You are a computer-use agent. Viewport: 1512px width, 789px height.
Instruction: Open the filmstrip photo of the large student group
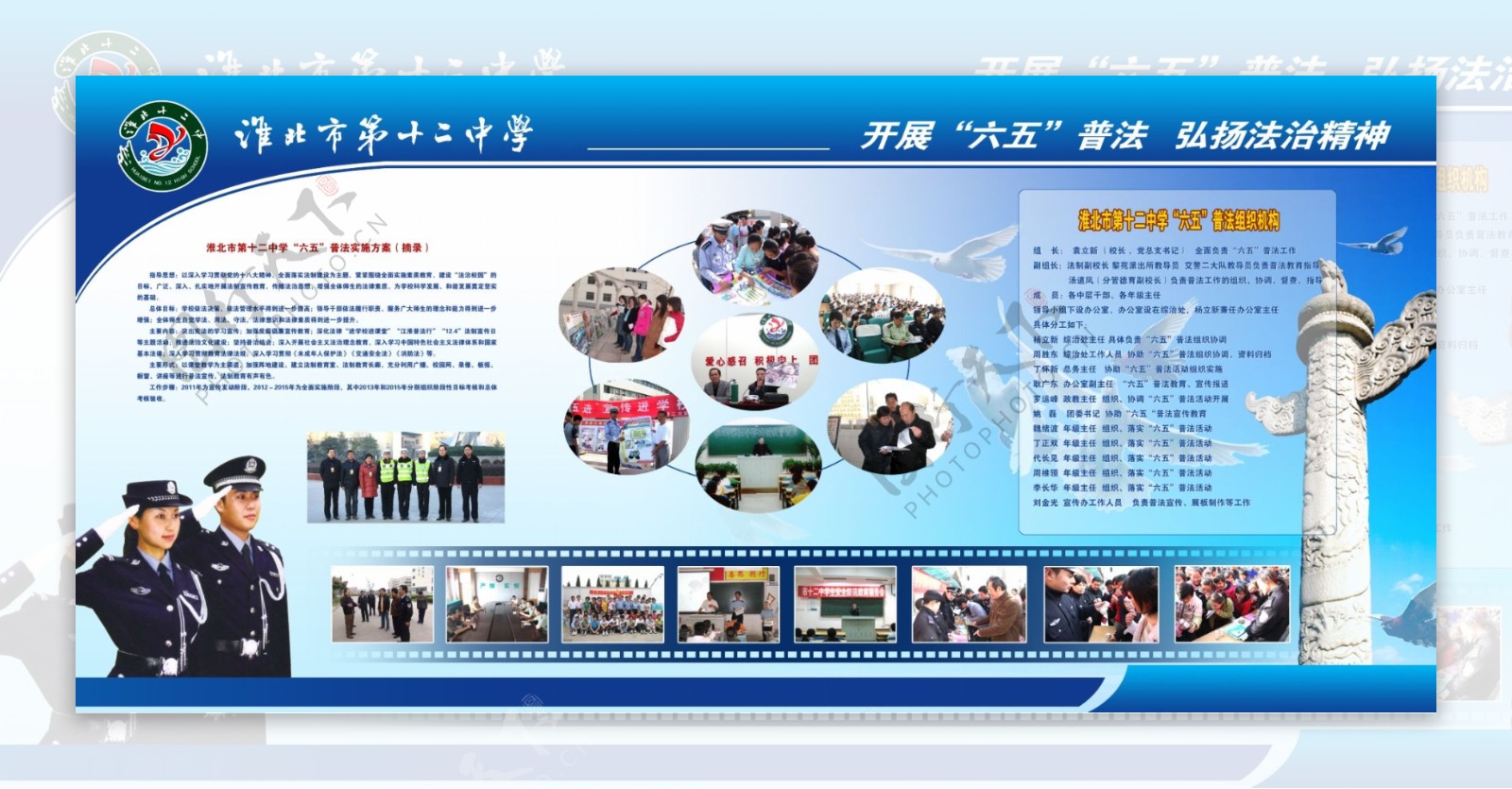612,604
